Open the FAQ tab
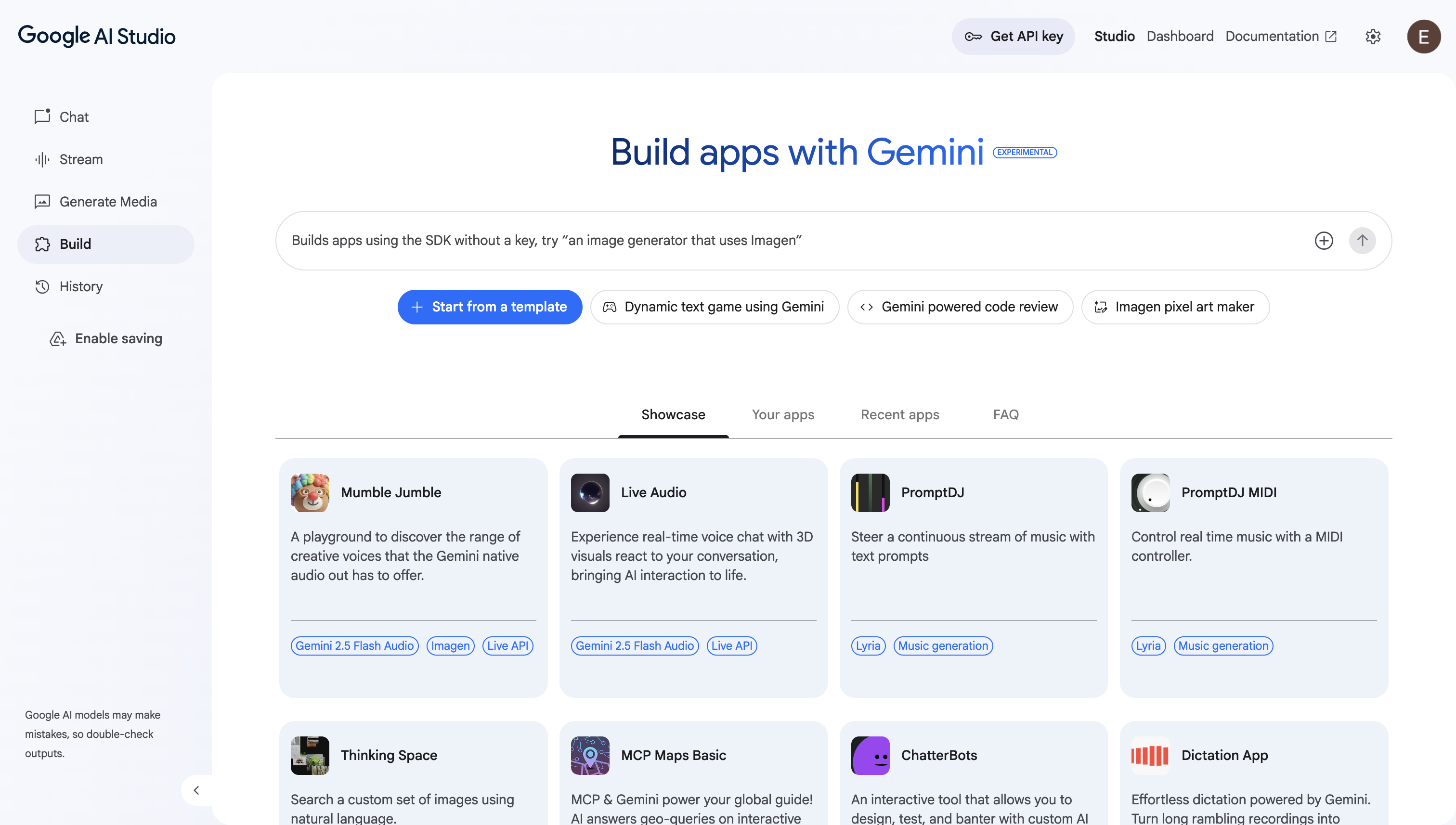This screenshot has width=1456, height=825. (1006, 415)
